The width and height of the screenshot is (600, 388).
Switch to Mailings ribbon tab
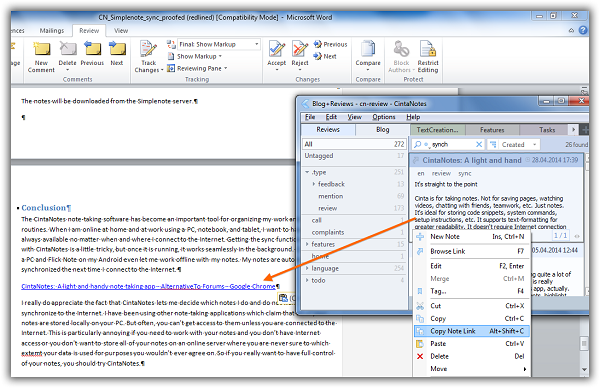[x=52, y=31]
